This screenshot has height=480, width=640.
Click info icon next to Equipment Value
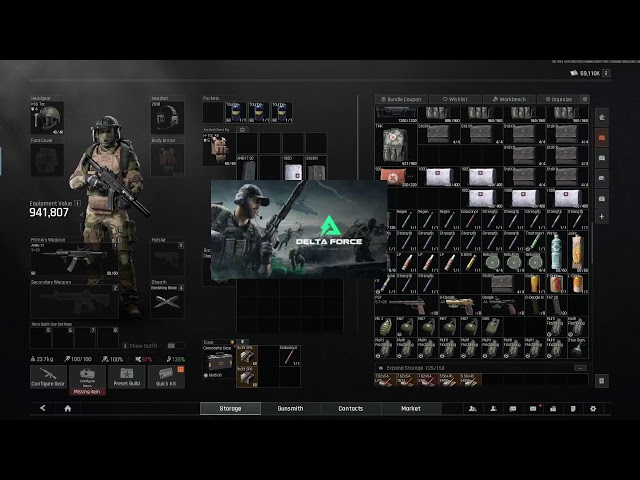pos(77,203)
